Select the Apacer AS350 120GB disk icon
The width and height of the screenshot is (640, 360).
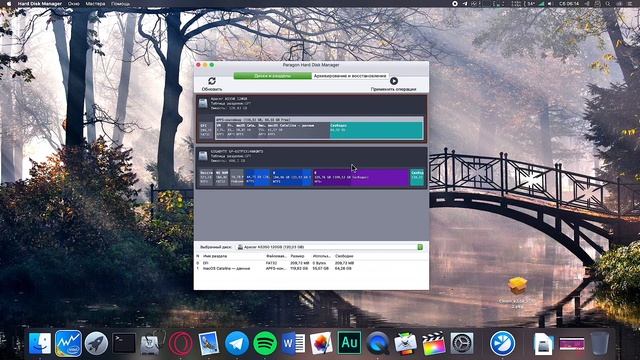(203, 103)
